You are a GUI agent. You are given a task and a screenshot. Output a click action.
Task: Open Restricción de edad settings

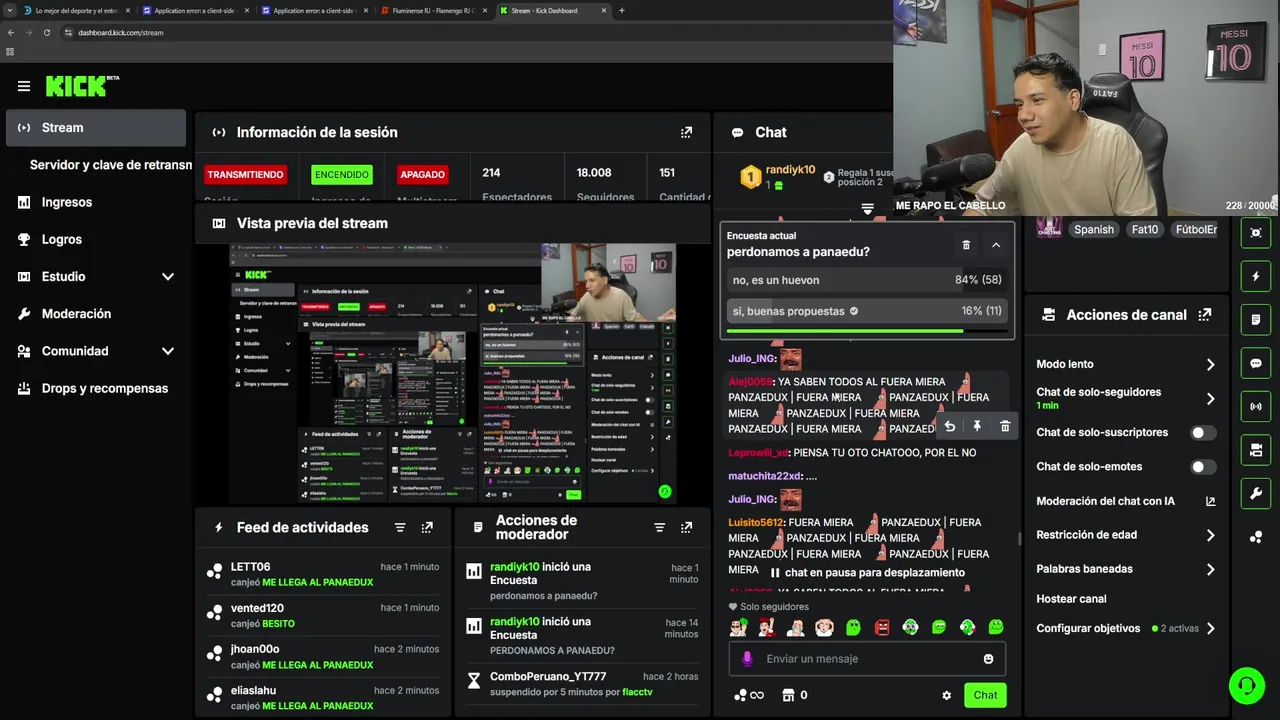(1126, 535)
